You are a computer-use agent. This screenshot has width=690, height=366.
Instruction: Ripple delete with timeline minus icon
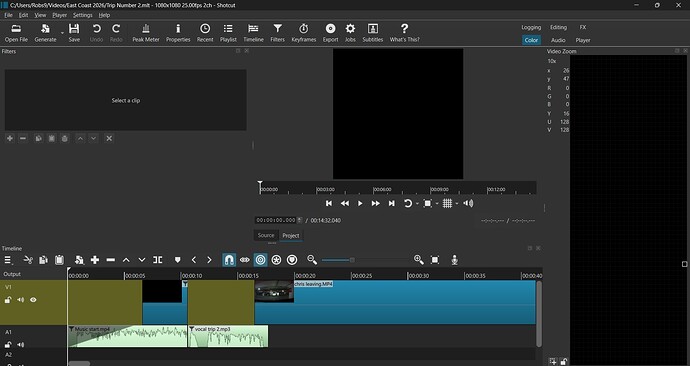[x=110, y=260]
